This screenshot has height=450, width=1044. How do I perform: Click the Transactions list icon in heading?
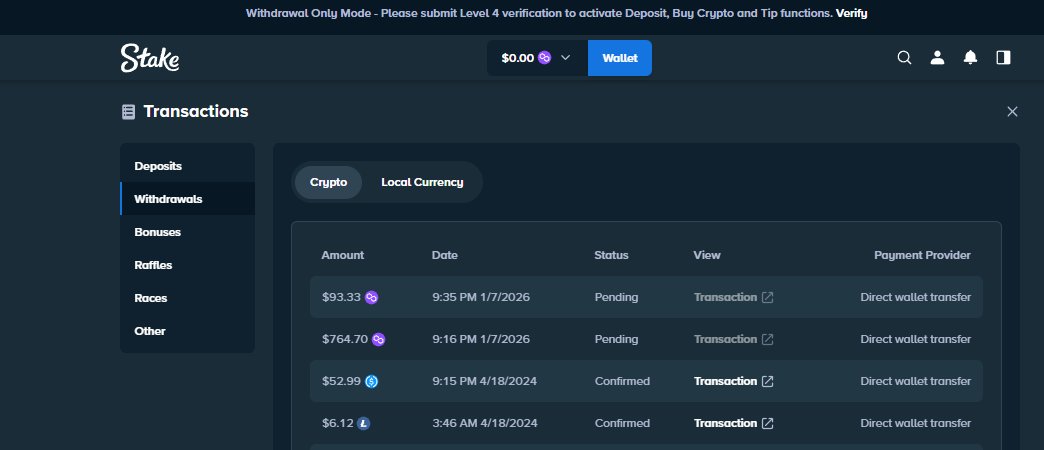tap(129, 112)
